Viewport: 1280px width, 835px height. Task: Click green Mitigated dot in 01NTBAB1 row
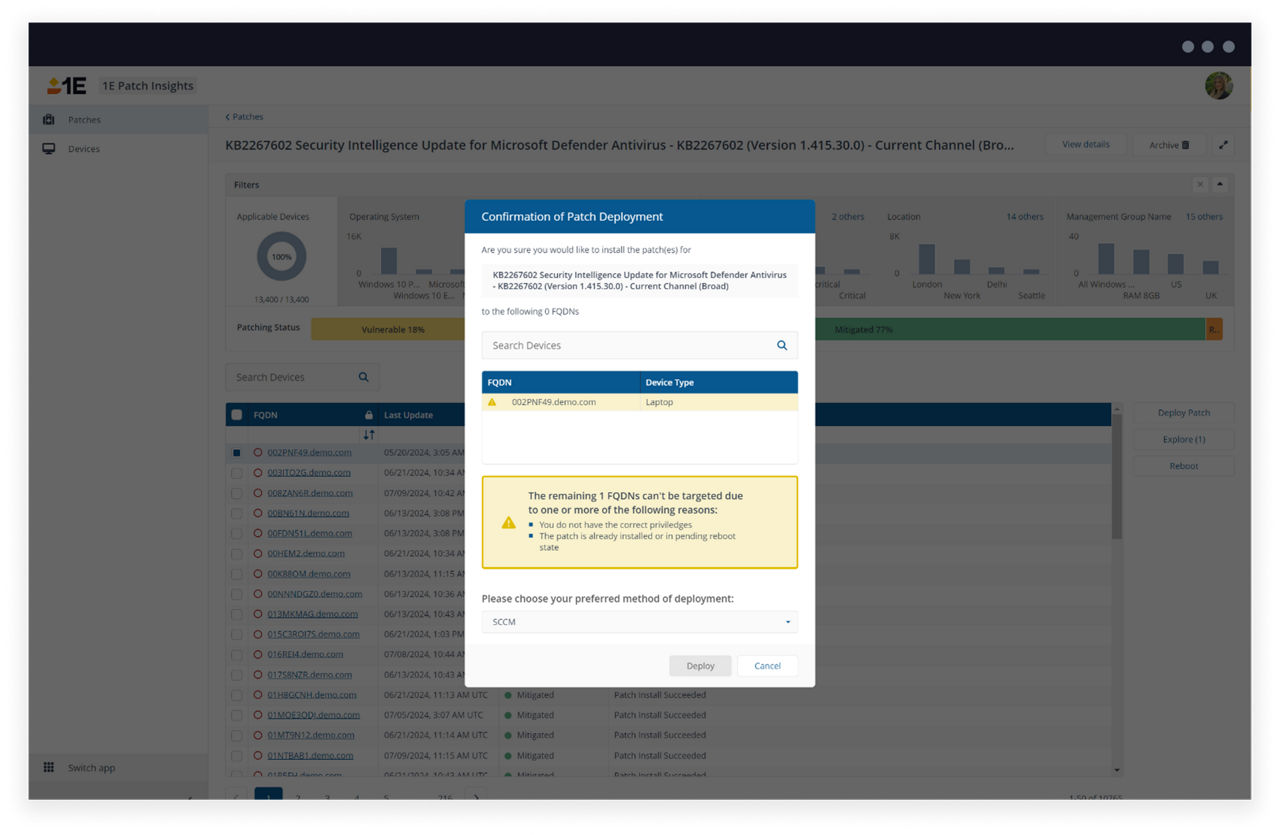pyautogui.click(x=508, y=756)
